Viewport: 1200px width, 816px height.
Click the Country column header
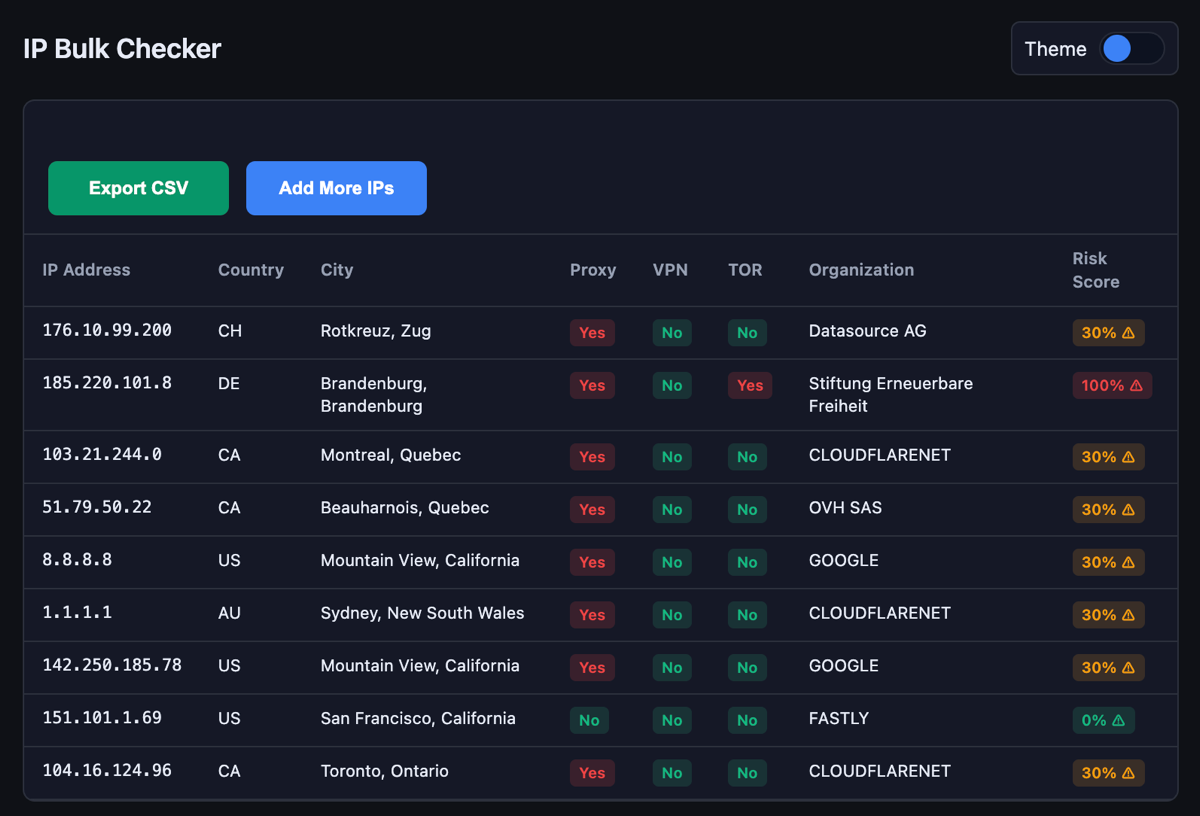(250, 270)
